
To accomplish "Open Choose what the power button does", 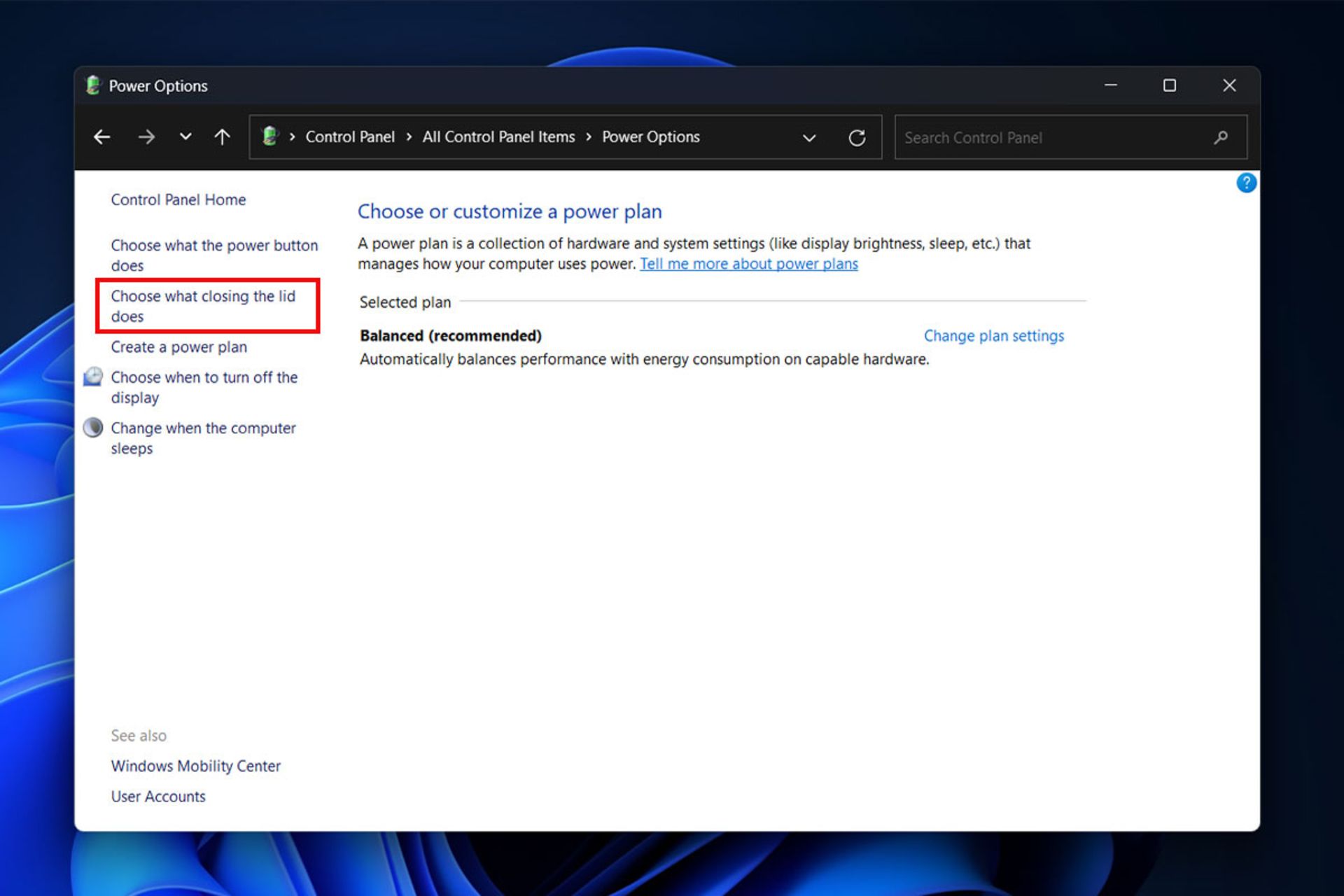I will [213, 255].
